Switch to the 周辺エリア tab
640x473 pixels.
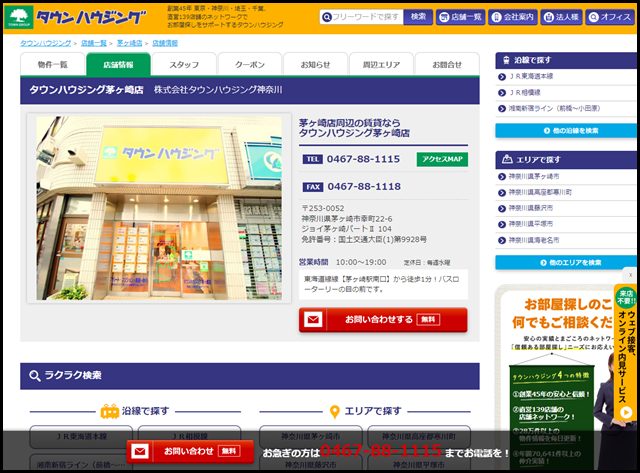[x=381, y=64]
